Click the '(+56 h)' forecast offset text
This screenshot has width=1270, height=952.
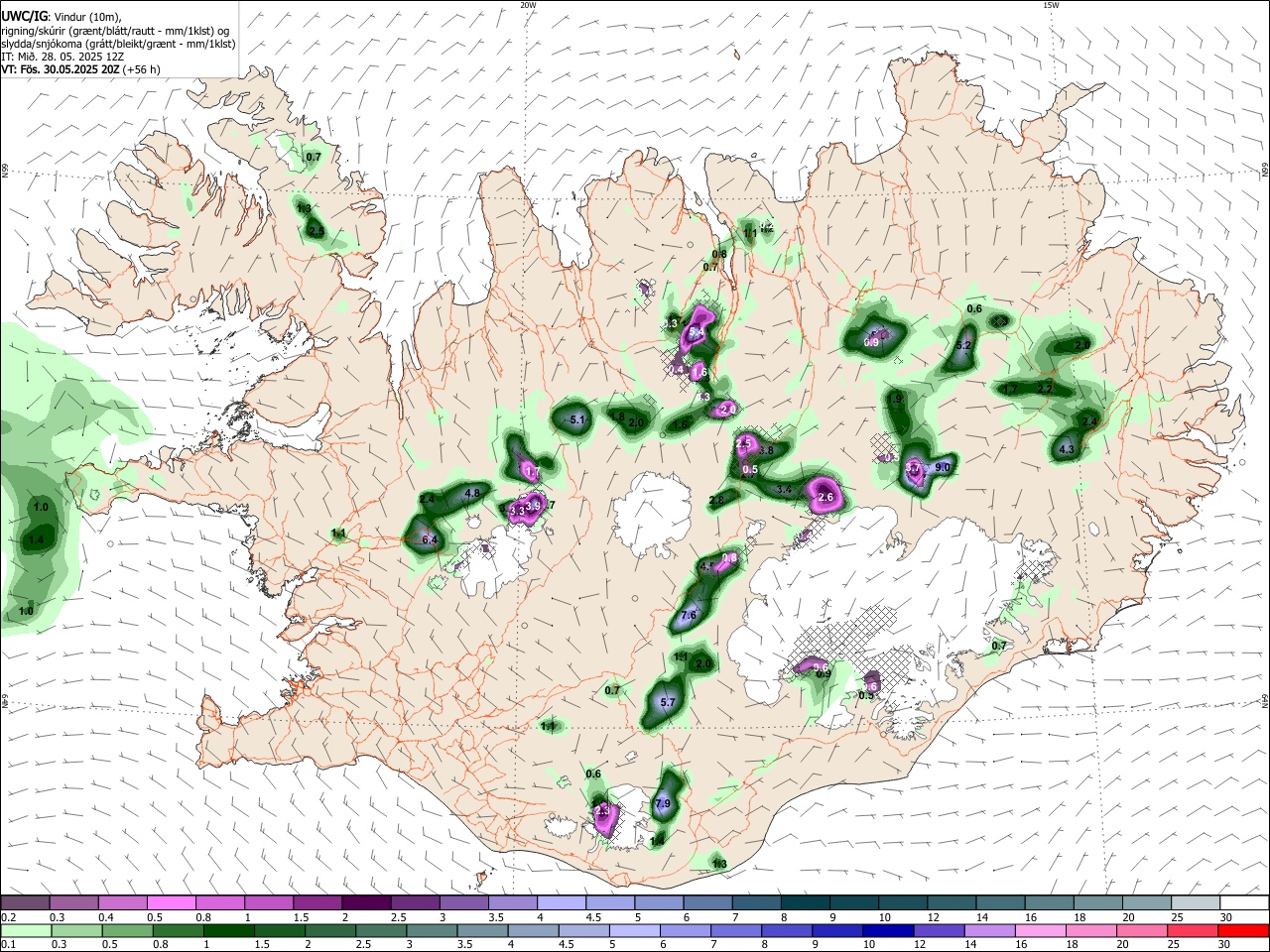click(142, 69)
